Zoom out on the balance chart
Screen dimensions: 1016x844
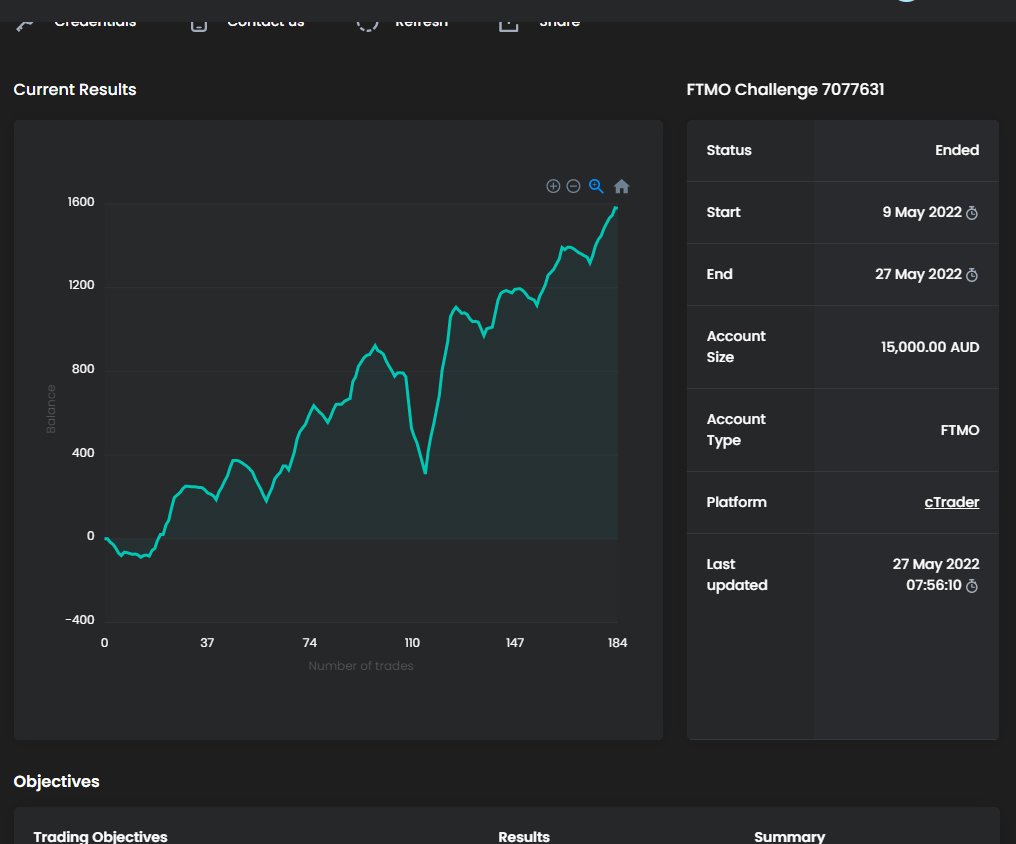(573, 186)
